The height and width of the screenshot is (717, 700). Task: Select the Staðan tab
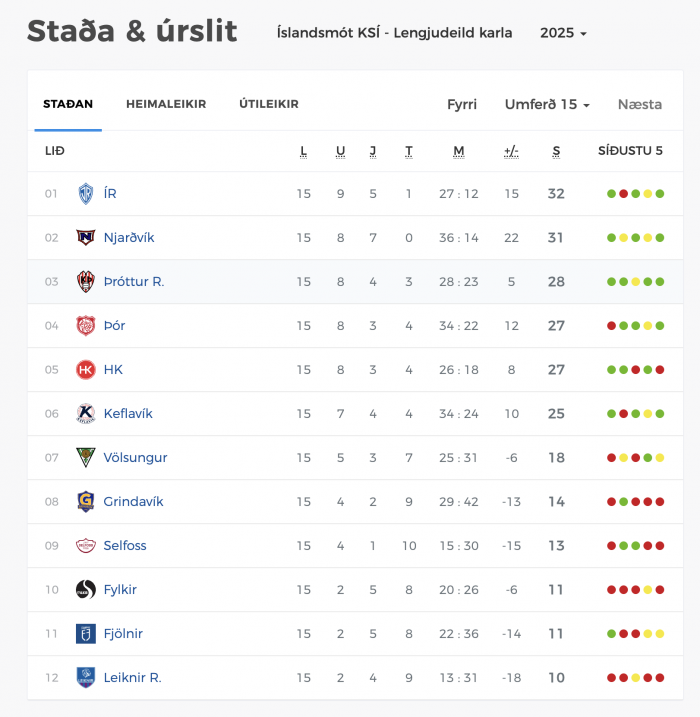click(68, 104)
